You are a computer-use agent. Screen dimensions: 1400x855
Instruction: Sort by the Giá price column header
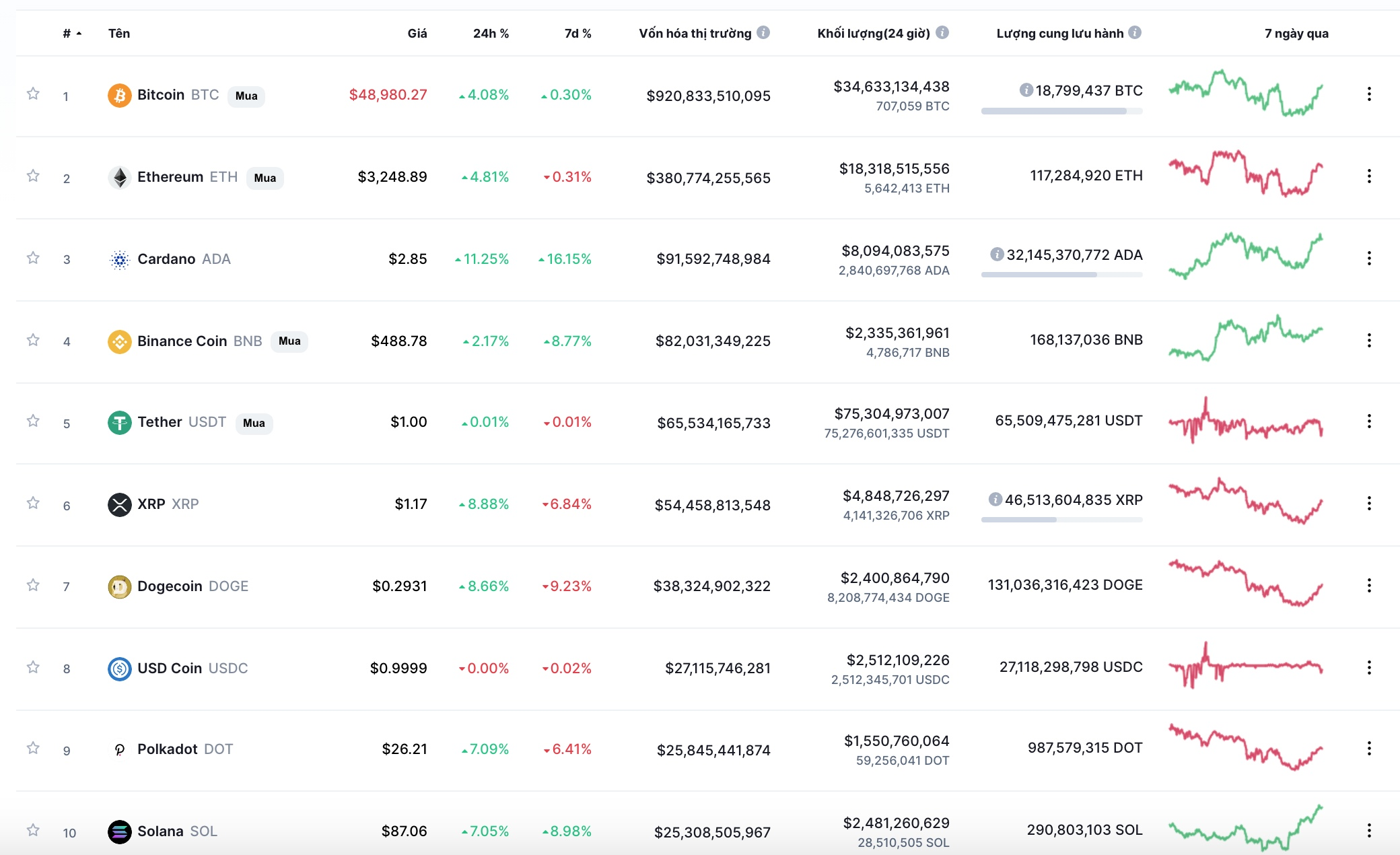(x=417, y=33)
